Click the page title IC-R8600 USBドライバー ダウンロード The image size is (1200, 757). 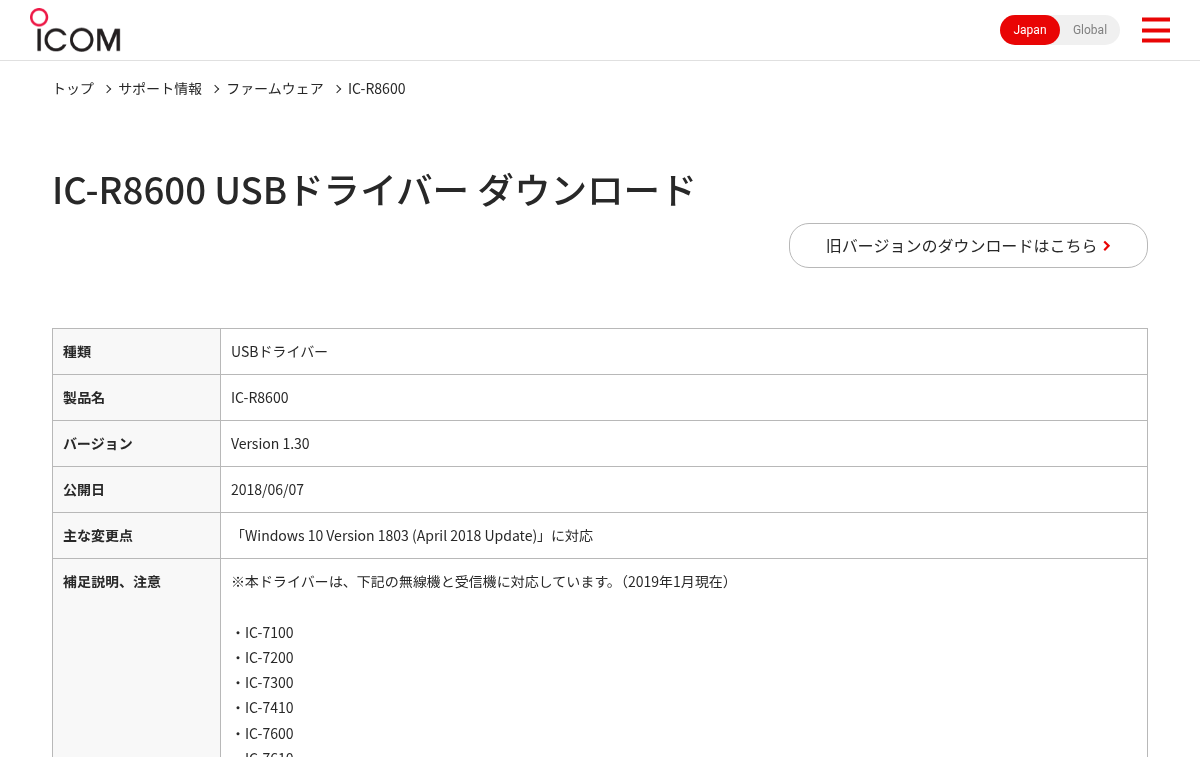(x=373, y=190)
